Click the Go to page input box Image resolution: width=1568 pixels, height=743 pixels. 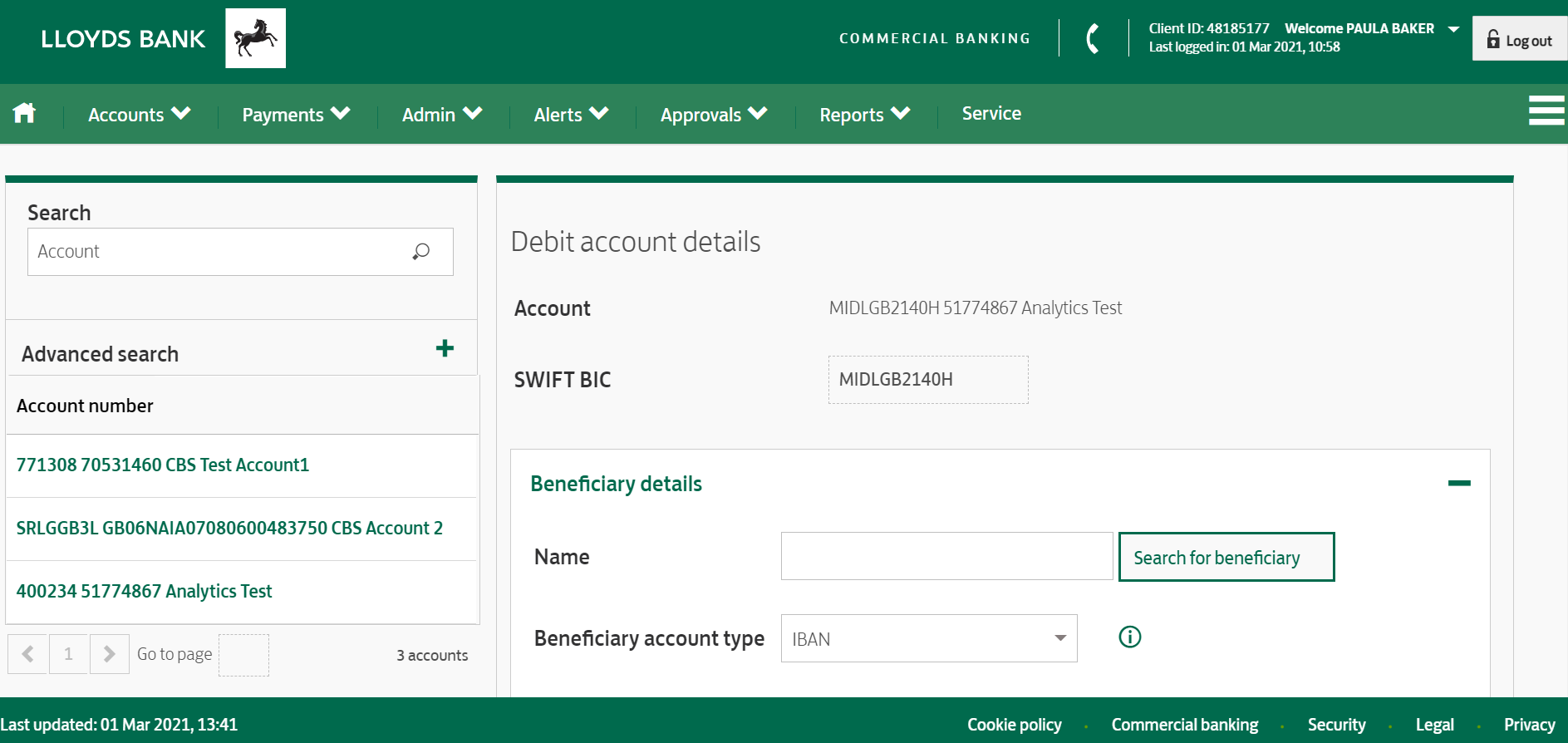[x=243, y=655]
